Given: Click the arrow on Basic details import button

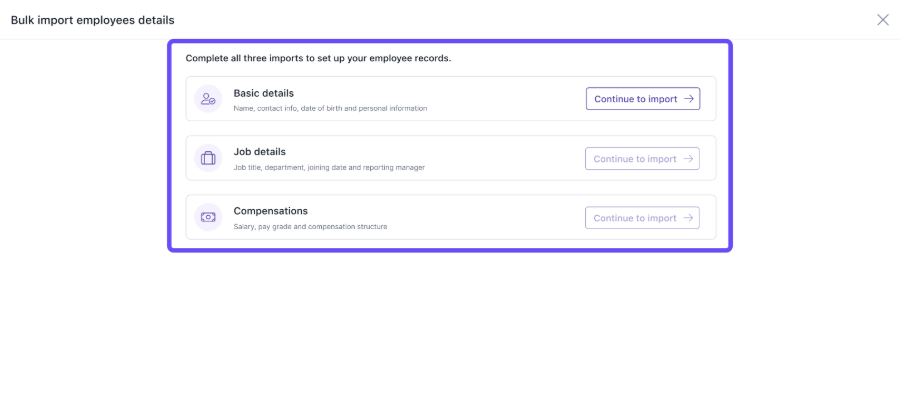Looking at the screenshot, I should click(688, 99).
